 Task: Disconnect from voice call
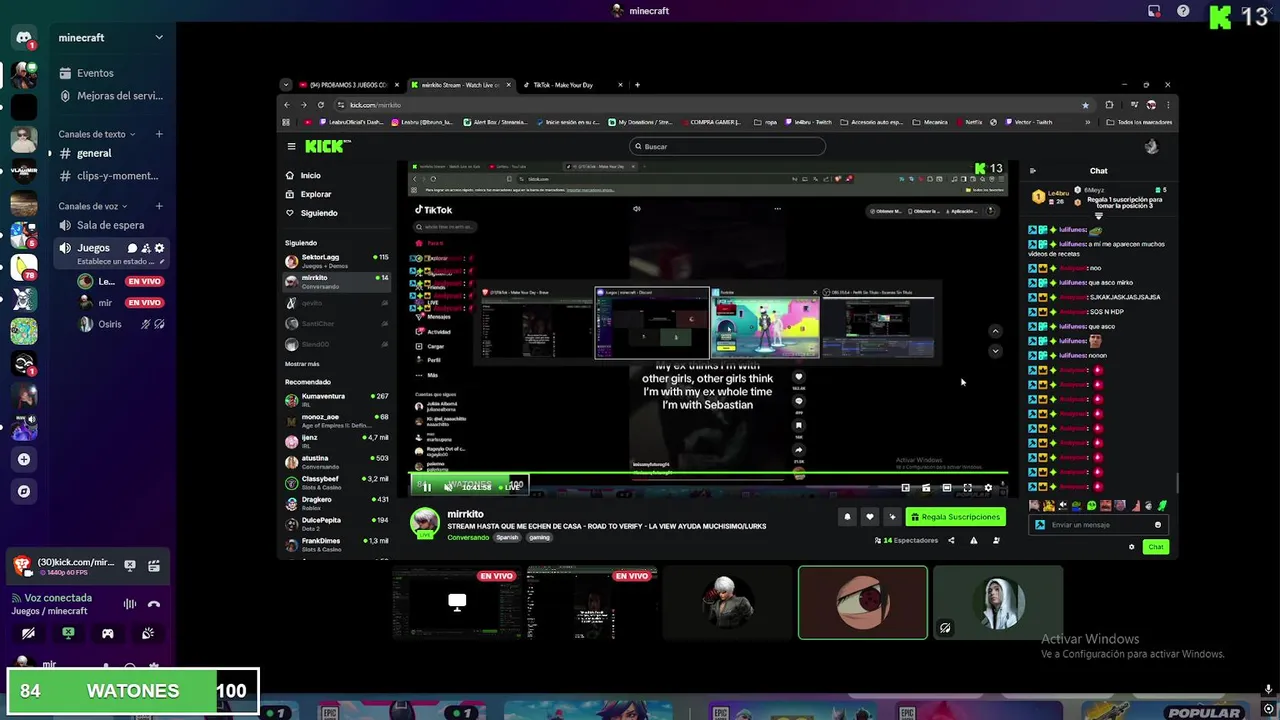[154, 604]
